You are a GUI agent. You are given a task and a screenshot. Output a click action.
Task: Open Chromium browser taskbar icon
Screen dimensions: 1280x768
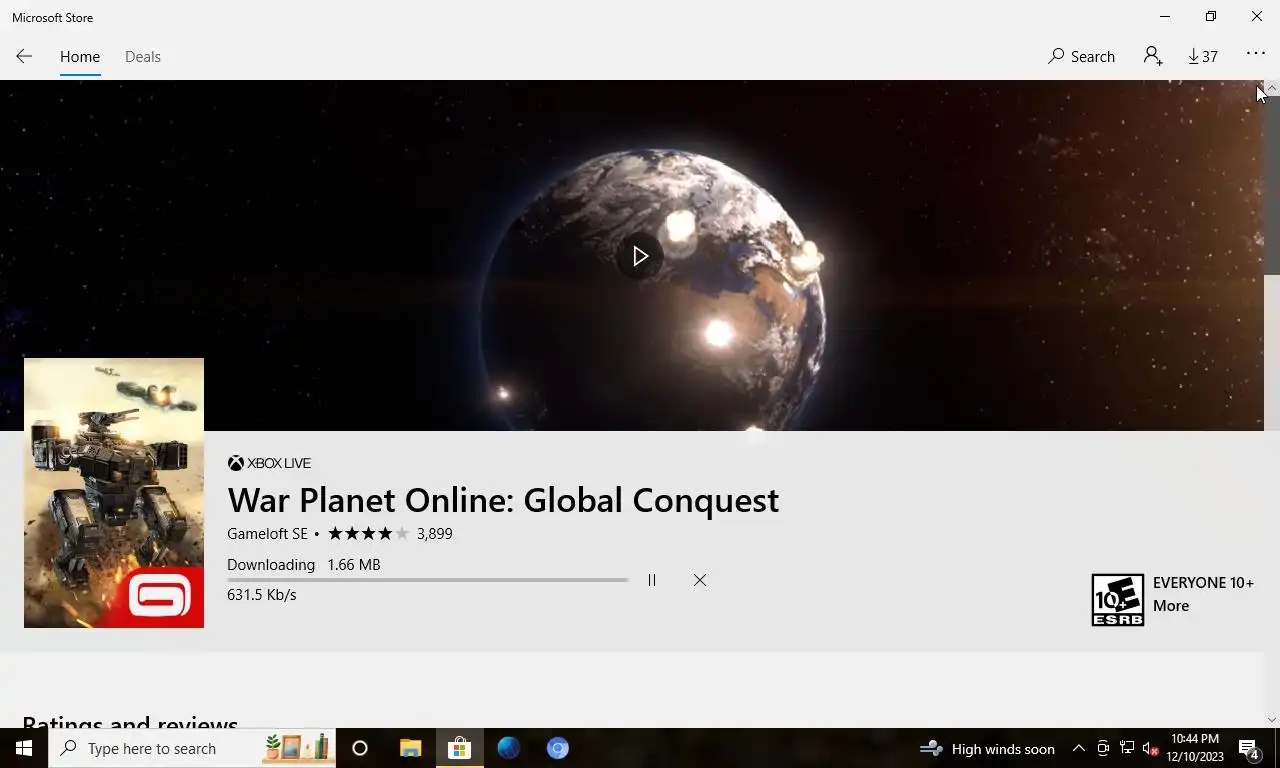pyautogui.click(x=558, y=748)
